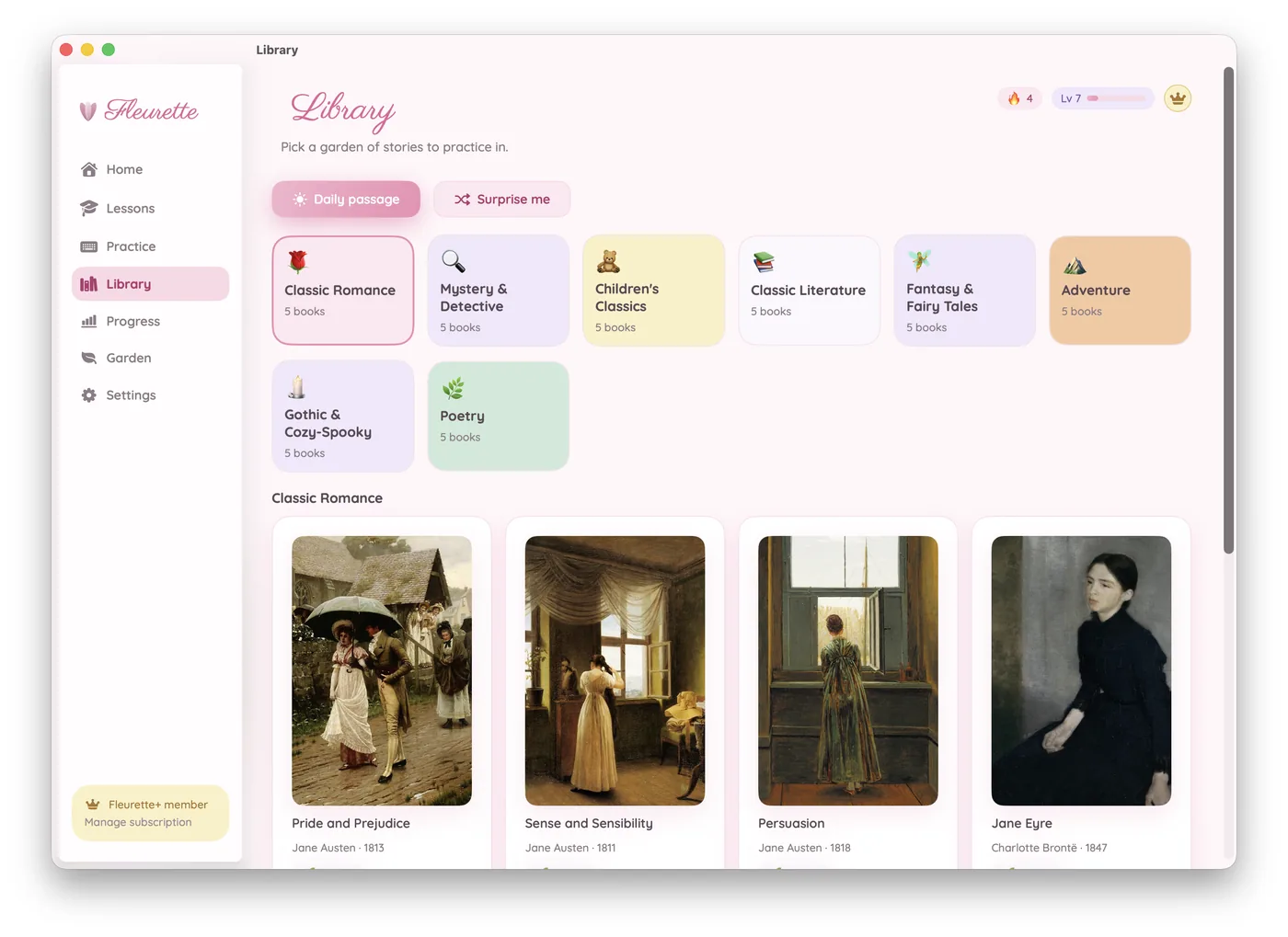Pick the Fantasy & Fairy Tales category
This screenshot has height=937, width=1288.
point(964,291)
